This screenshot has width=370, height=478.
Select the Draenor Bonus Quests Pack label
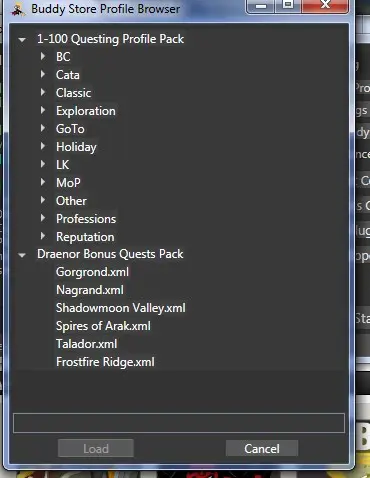coord(110,254)
